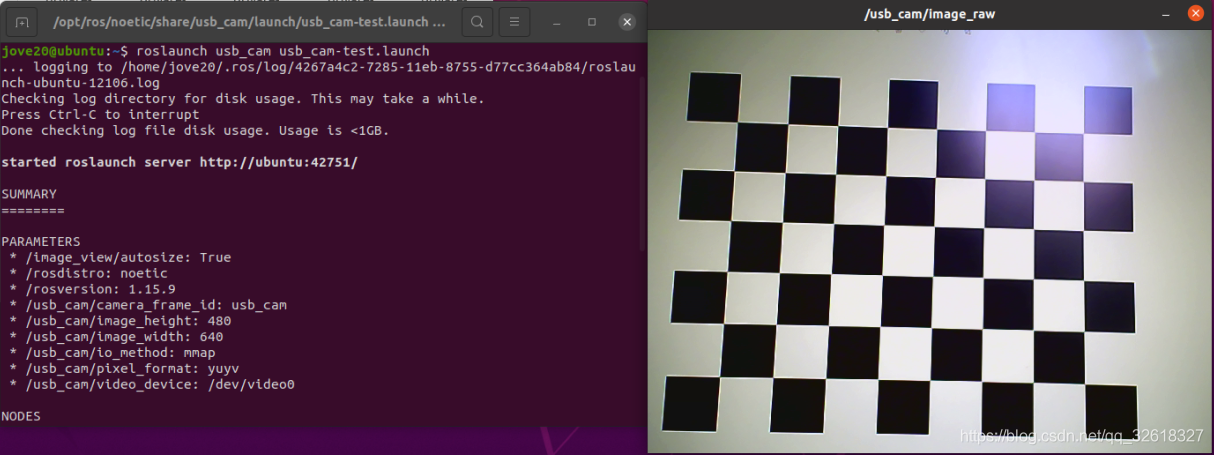Image resolution: width=1214 pixels, height=455 pixels.
Task: Minimize the /usb_cam/image_raw window
Action: pyautogui.click(x=1165, y=13)
